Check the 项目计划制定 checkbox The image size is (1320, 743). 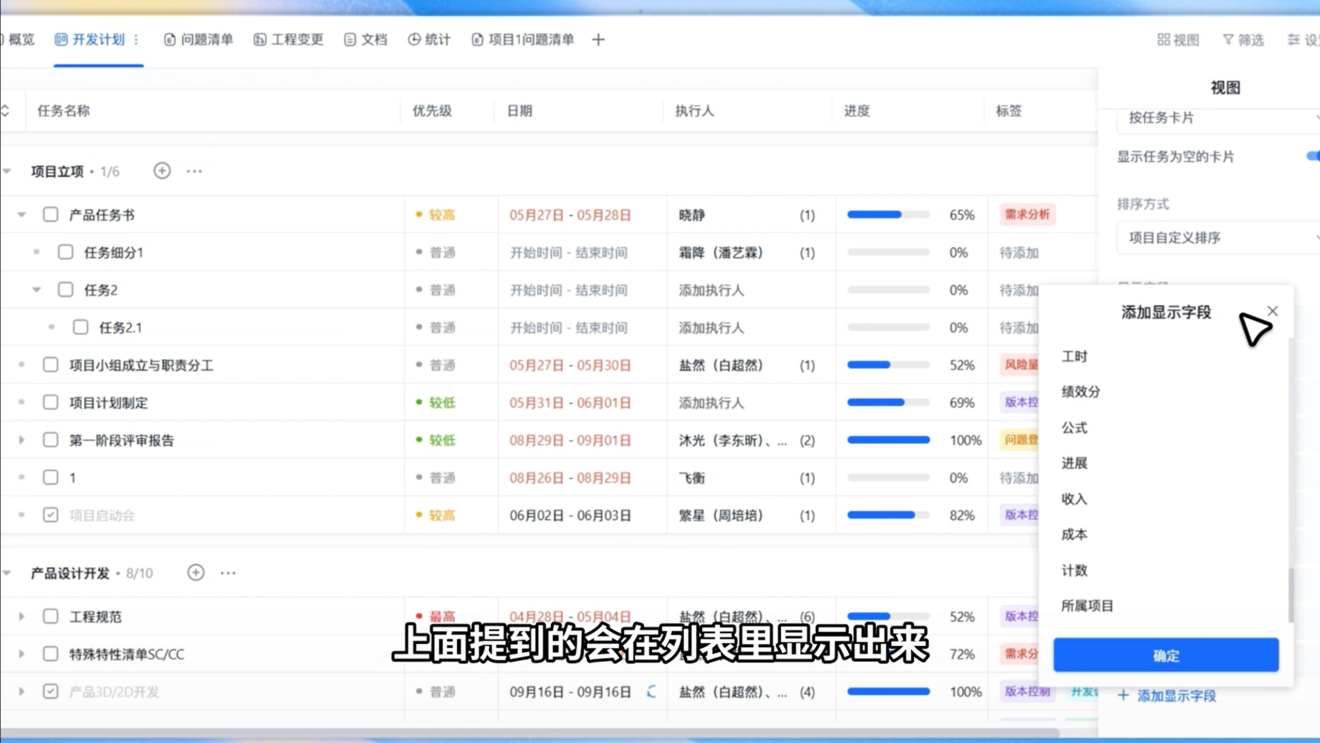50,402
